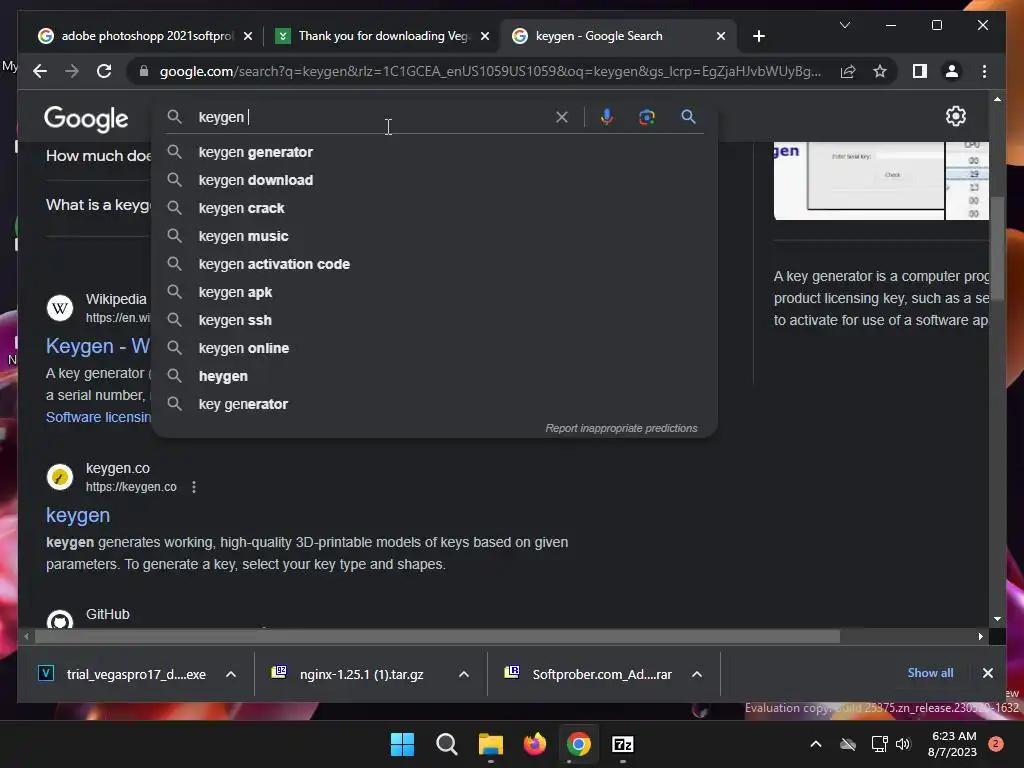
Task: Choose suggestion keygen ssh
Action: tap(435, 321)
